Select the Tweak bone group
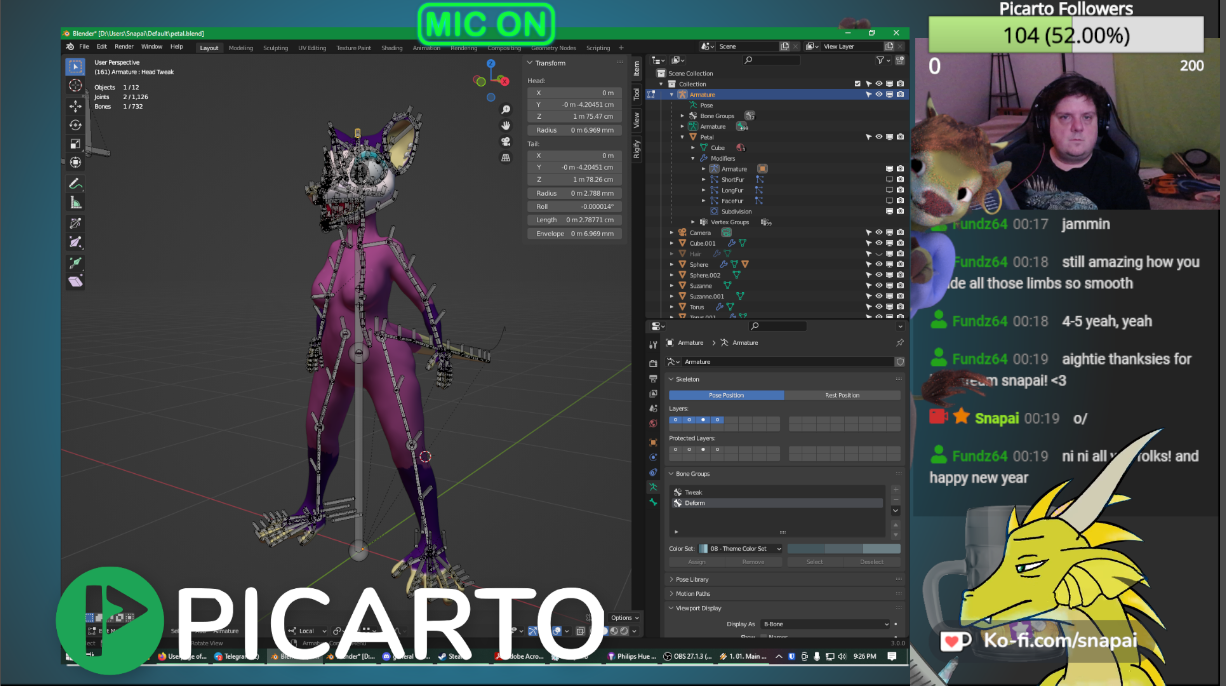Image resolution: width=1226 pixels, height=686 pixels. (776, 492)
